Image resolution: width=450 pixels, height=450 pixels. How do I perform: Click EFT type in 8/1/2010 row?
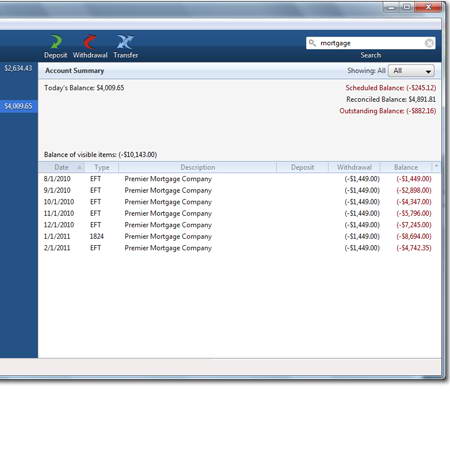click(95, 179)
